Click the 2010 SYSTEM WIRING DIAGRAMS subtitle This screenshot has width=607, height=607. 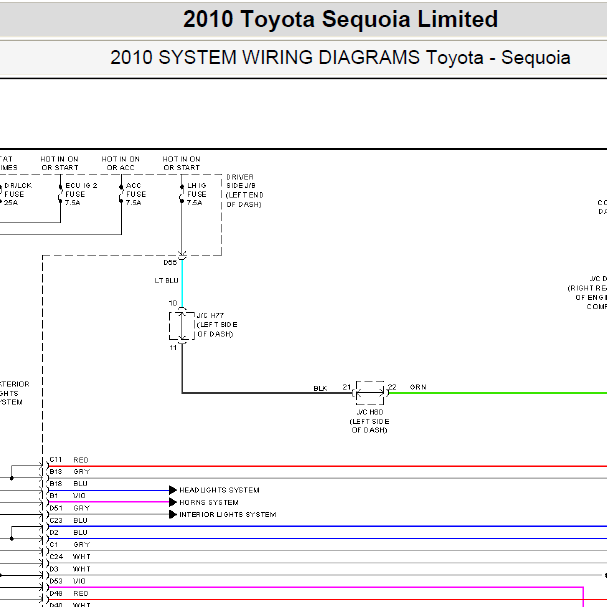tap(340, 57)
